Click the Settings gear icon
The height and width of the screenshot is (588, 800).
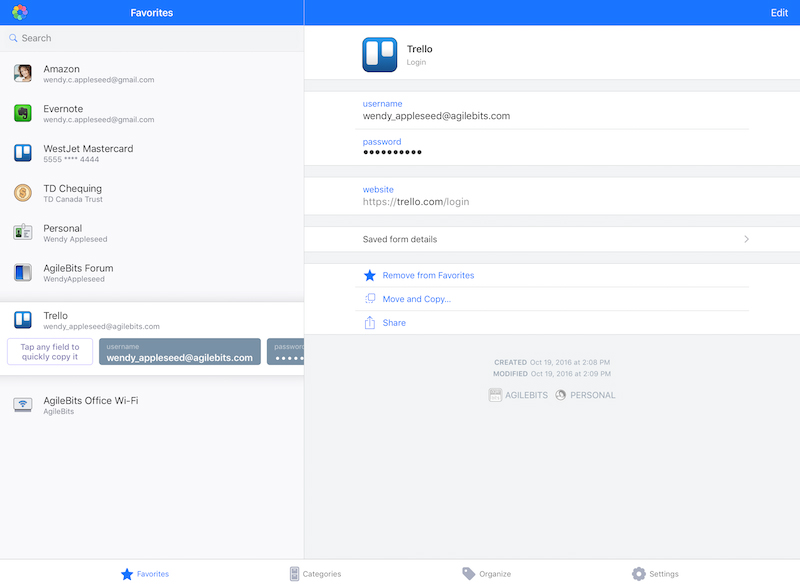click(x=639, y=574)
